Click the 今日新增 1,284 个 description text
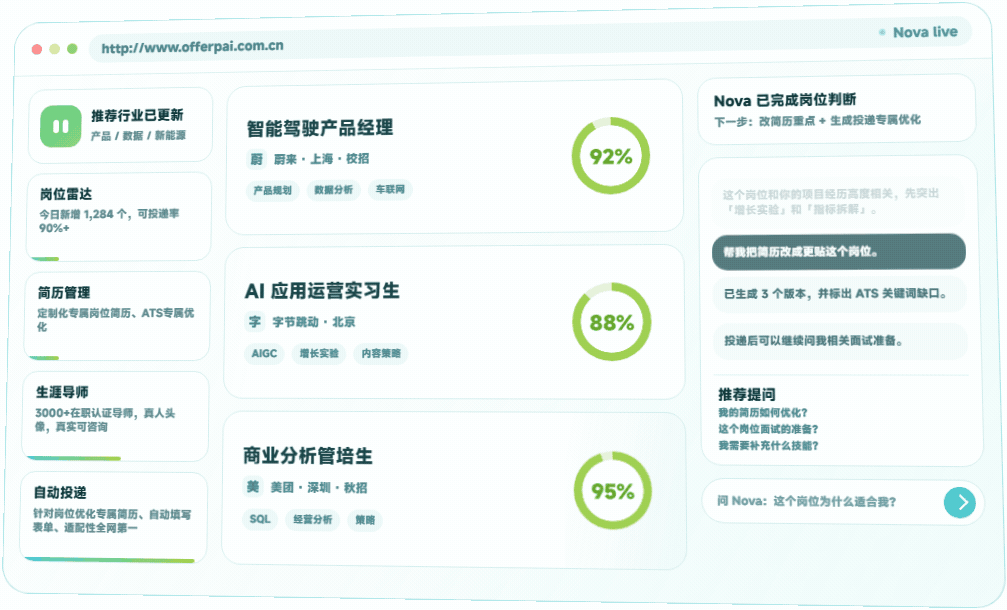Image resolution: width=1007 pixels, height=610 pixels. (109, 221)
